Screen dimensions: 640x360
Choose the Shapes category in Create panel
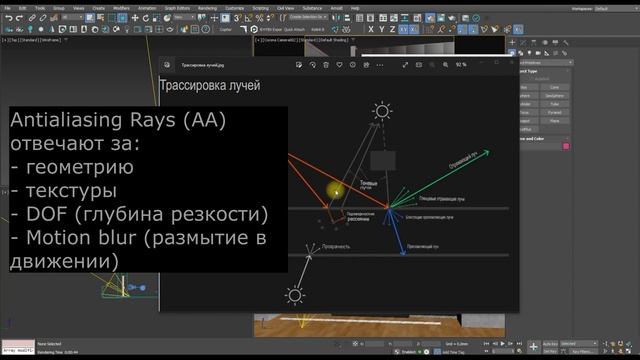click(x=521, y=53)
